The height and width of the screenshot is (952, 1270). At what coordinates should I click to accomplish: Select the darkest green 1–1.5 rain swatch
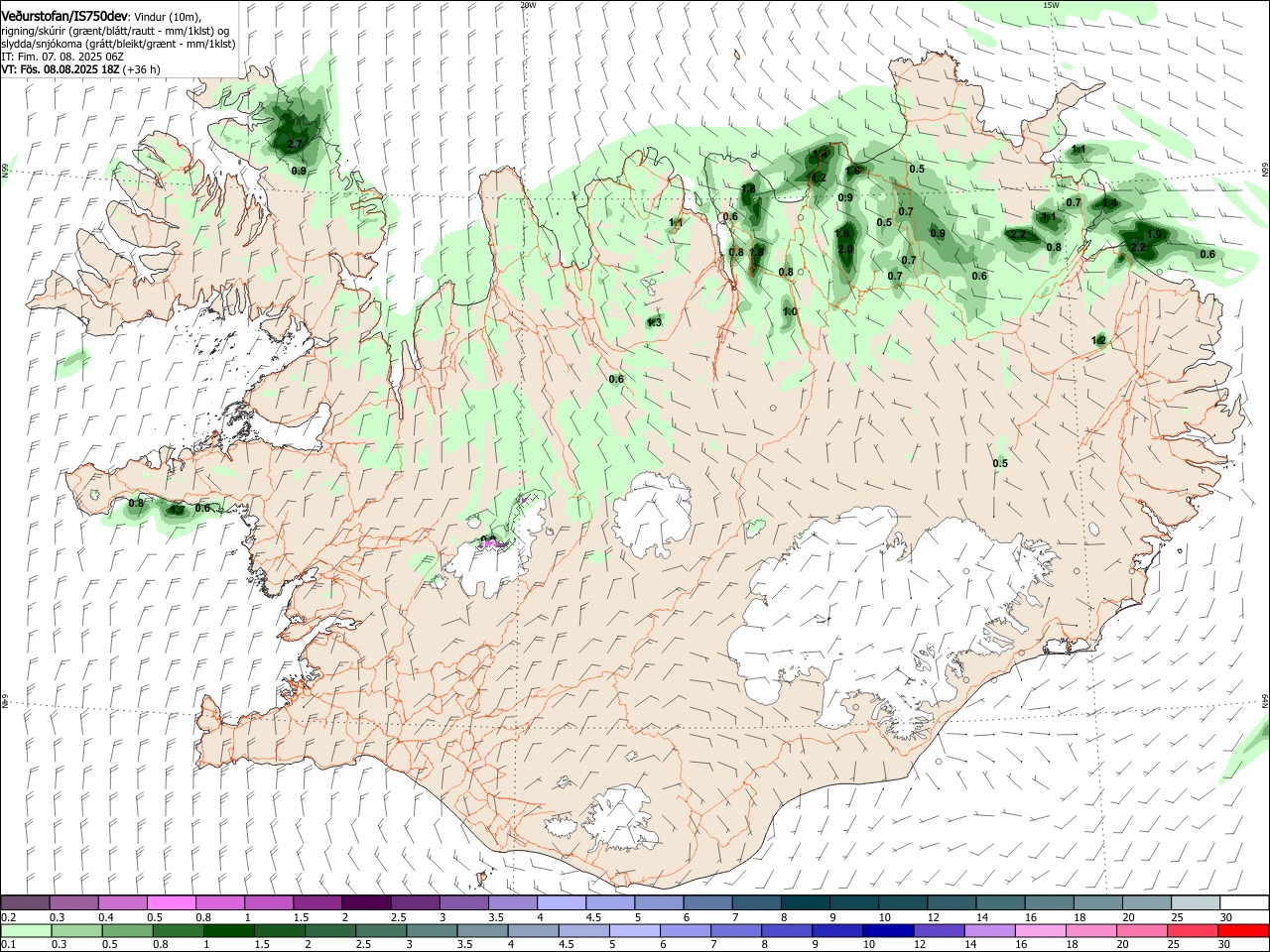click(229, 930)
